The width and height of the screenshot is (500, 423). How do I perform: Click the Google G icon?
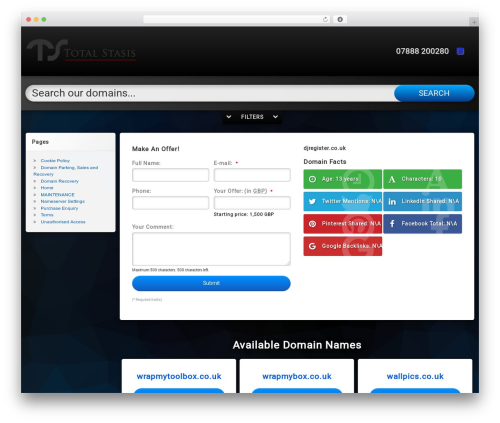(x=312, y=246)
